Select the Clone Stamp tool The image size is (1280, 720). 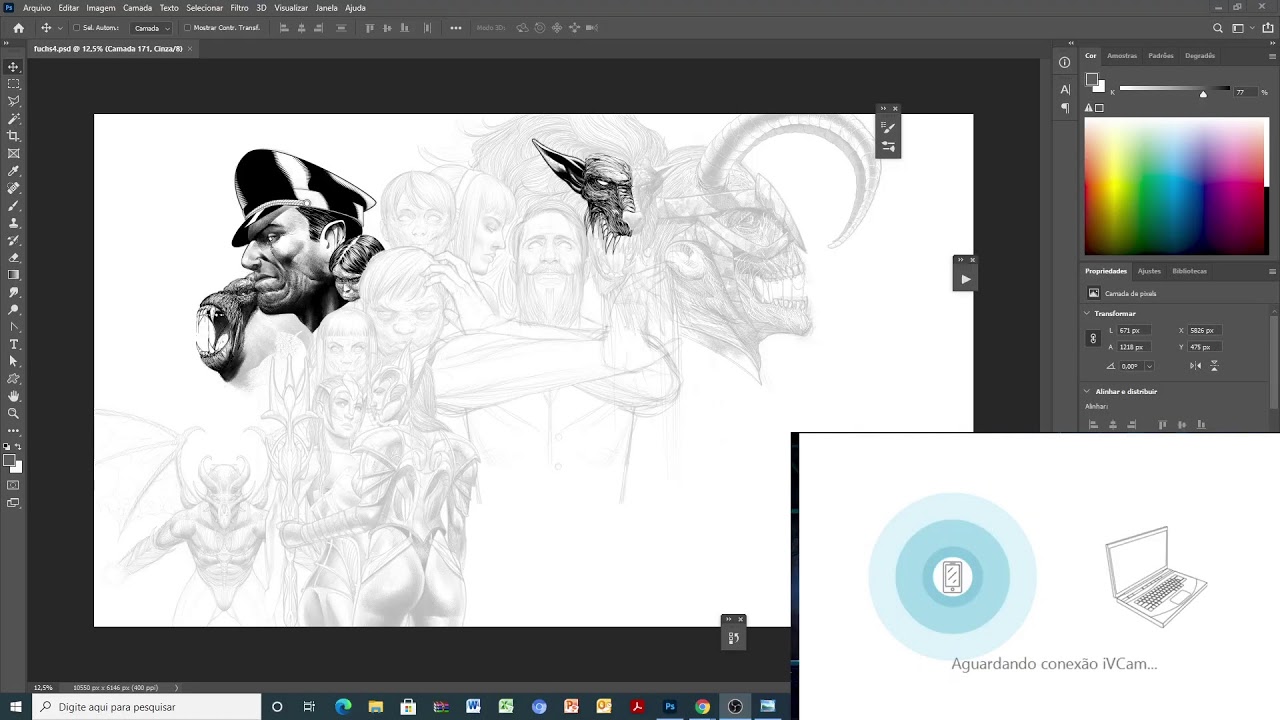[x=13, y=224]
